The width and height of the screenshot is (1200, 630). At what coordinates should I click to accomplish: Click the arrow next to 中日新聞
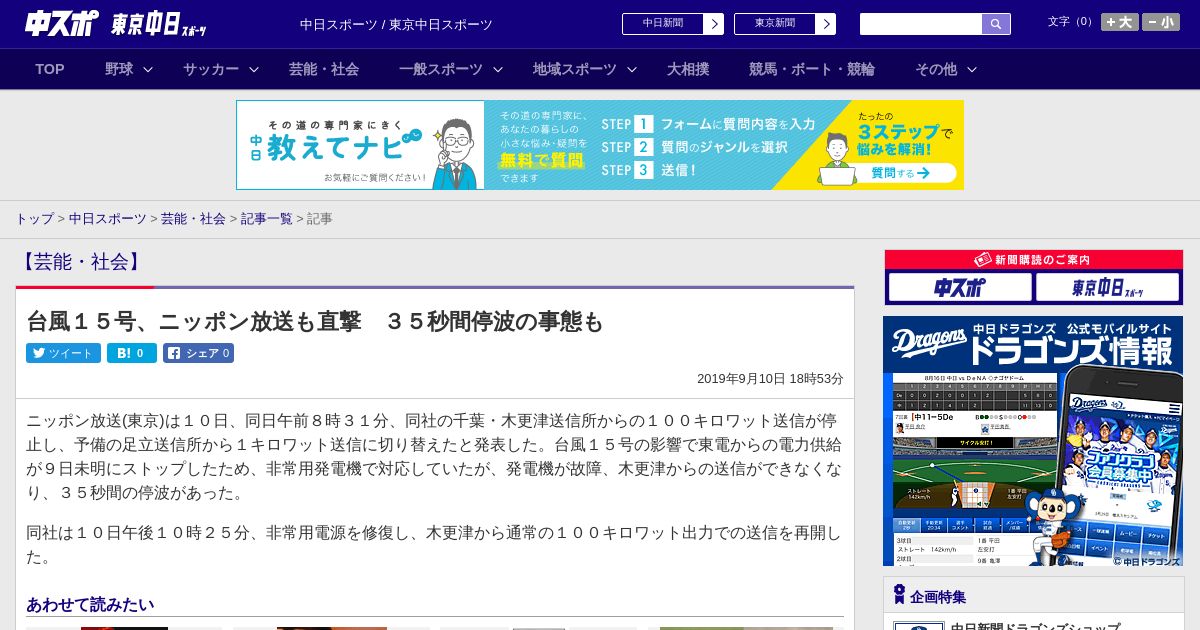click(714, 24)
